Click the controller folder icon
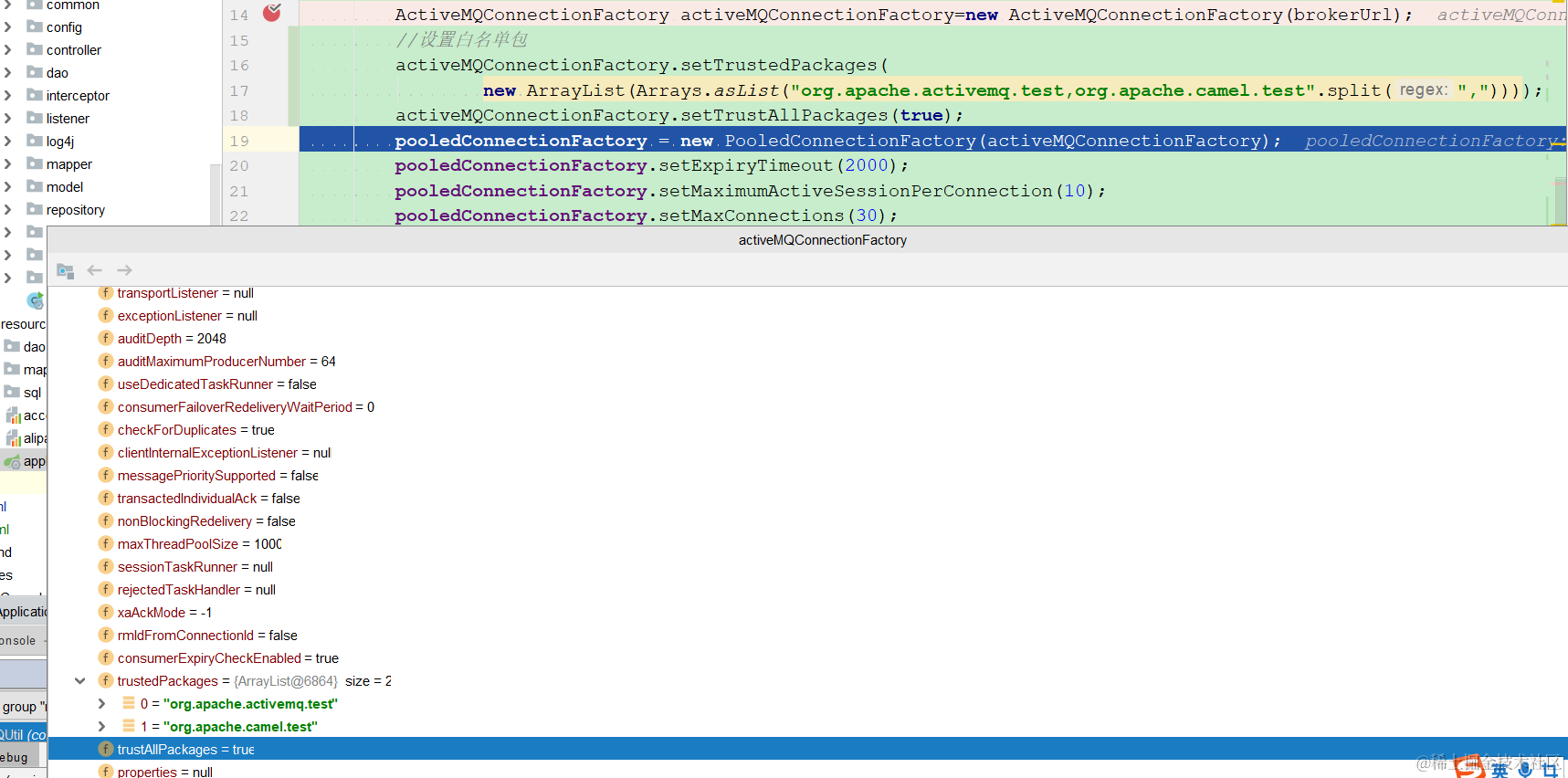Image resolution: width=1568 pixels, height=778 pixels. (35, 49)
